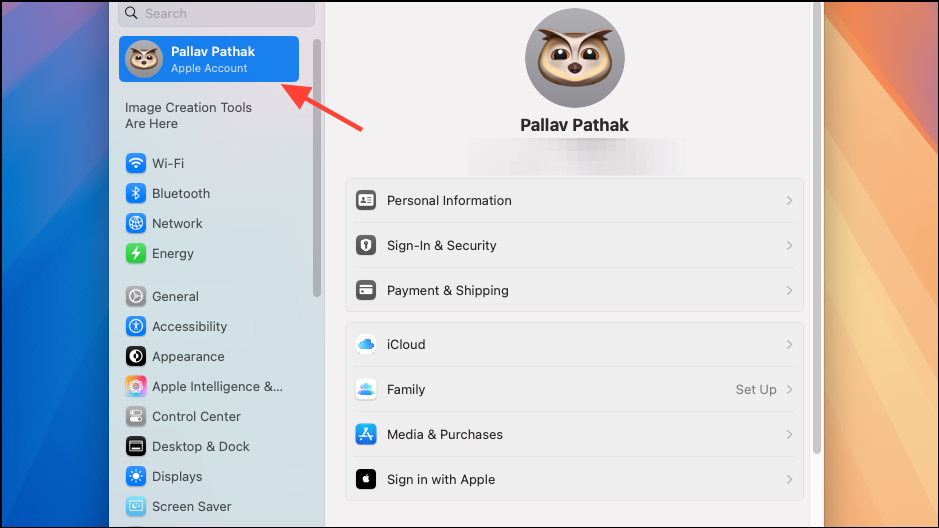Click the Screen Saver label
The height and width of the screenshot is (528, 939).
(x=192, y=506)
